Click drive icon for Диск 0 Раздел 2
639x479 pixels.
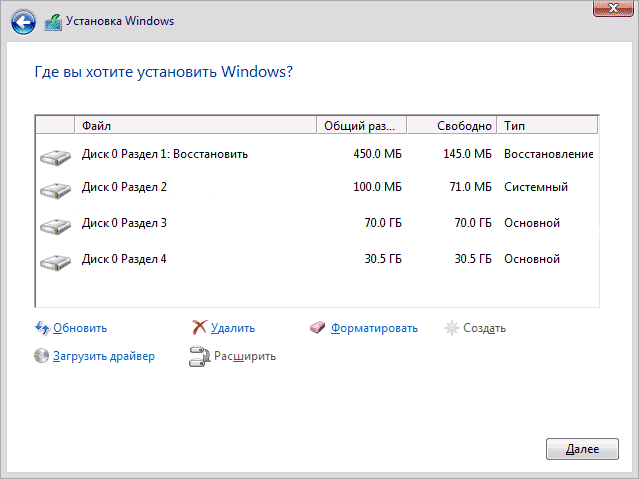(x=55, y=189)
